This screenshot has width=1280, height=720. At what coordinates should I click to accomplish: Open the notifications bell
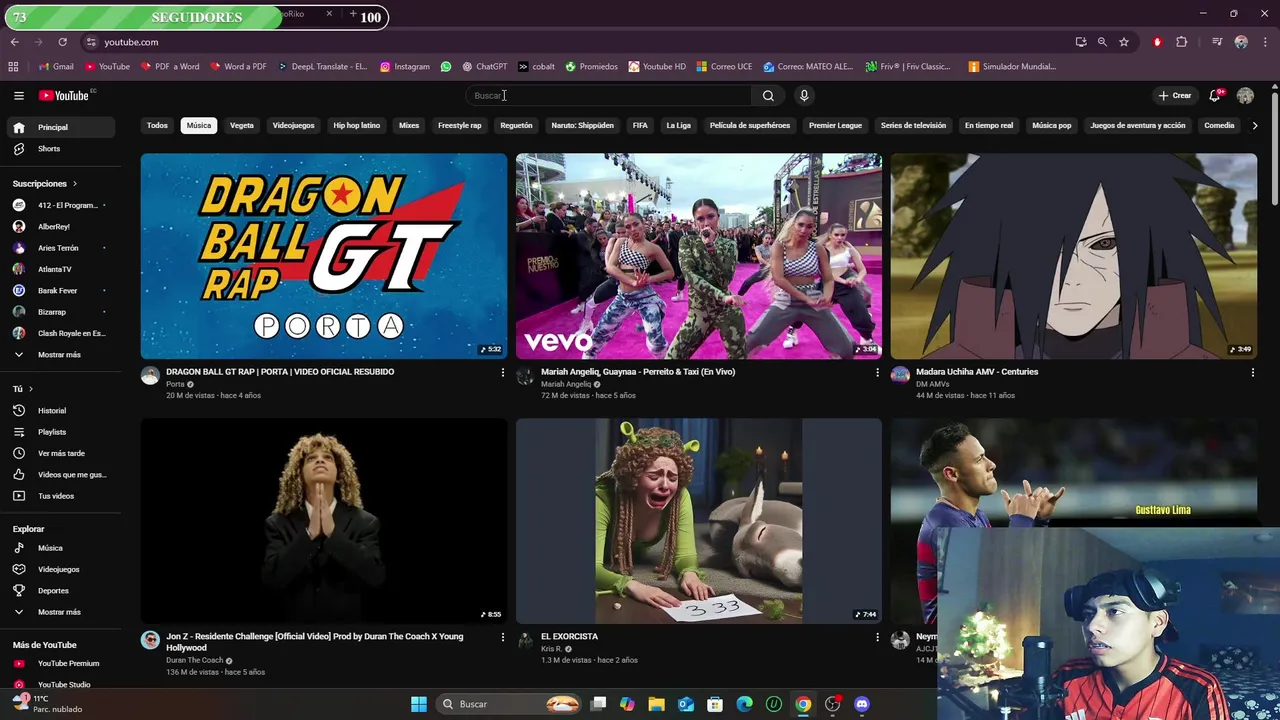1214,95
